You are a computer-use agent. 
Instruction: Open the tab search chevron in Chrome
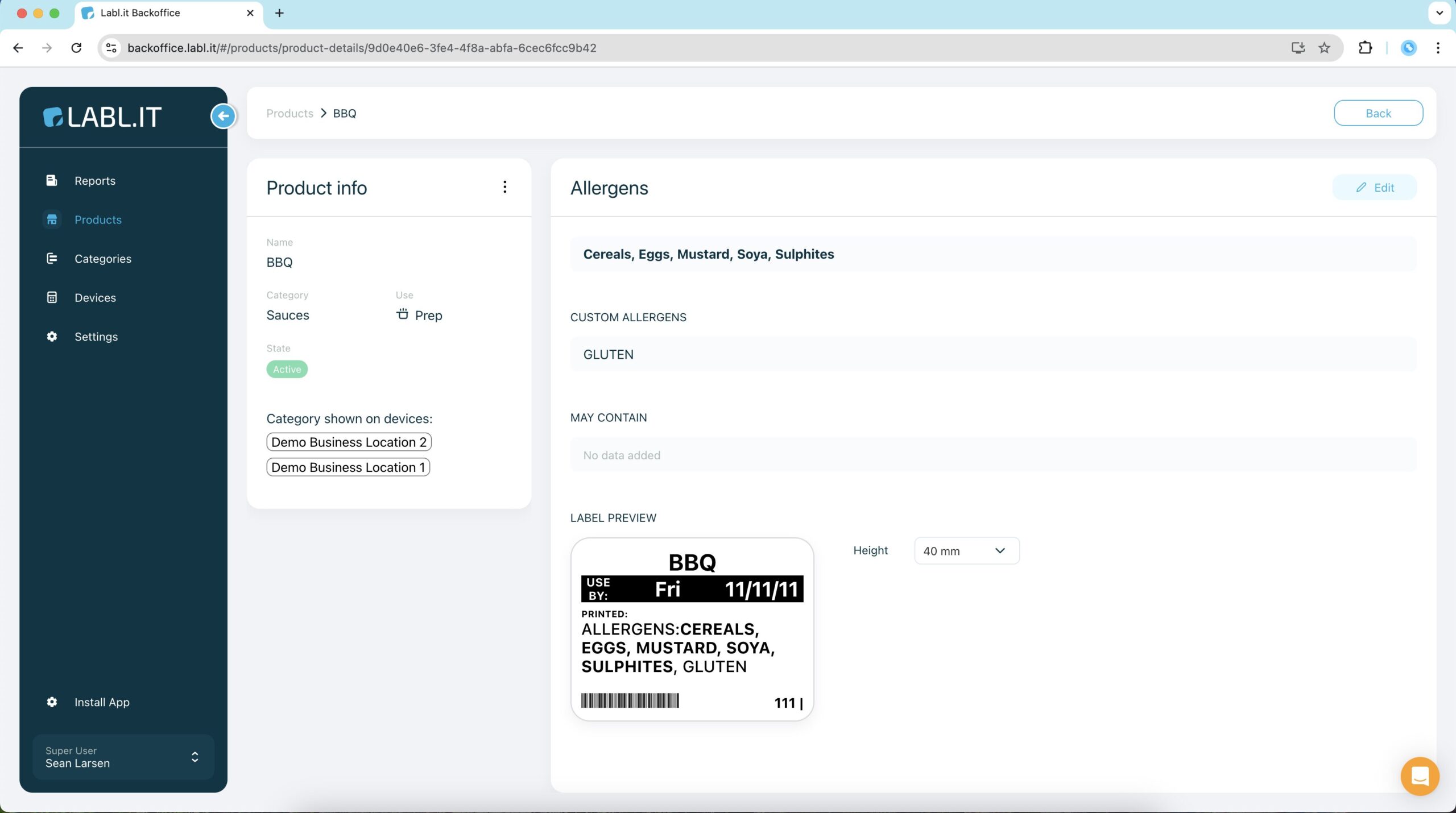[1439, 13]
